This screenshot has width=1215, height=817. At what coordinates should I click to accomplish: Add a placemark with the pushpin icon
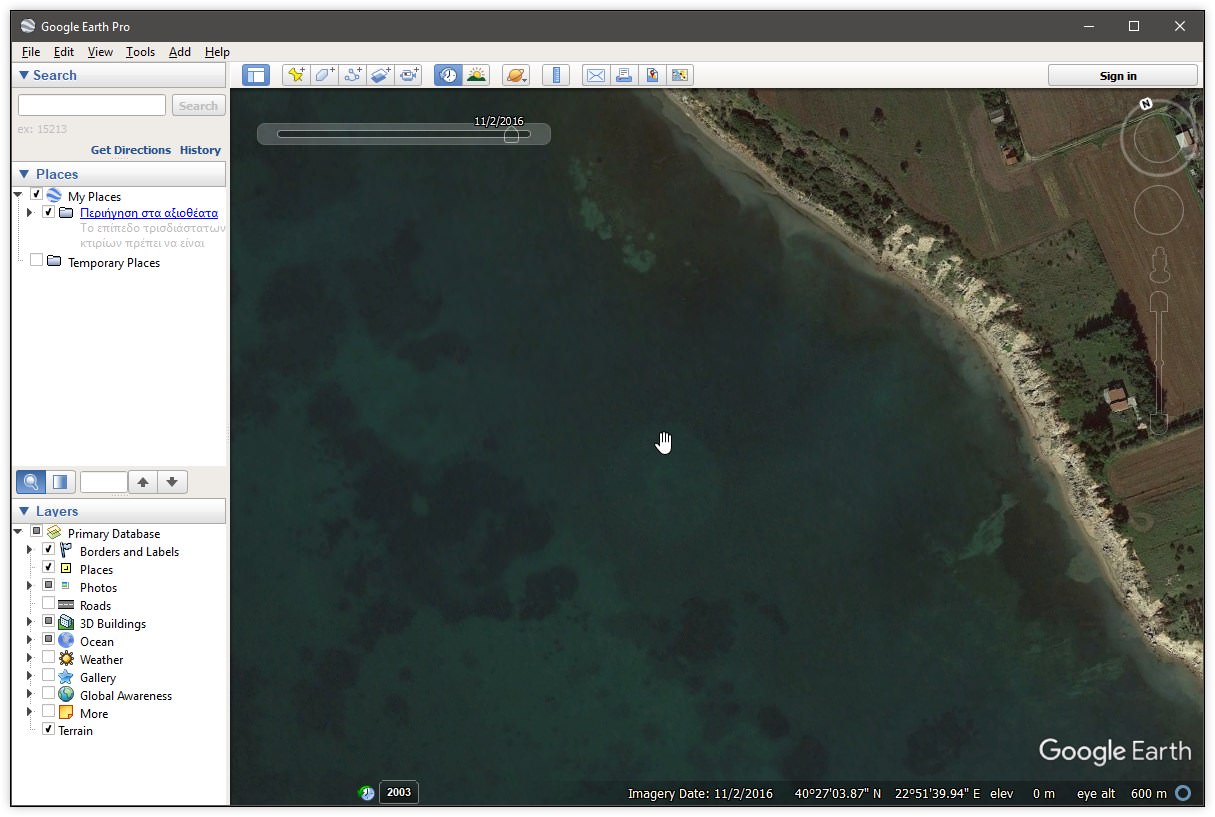click(296, 75)
